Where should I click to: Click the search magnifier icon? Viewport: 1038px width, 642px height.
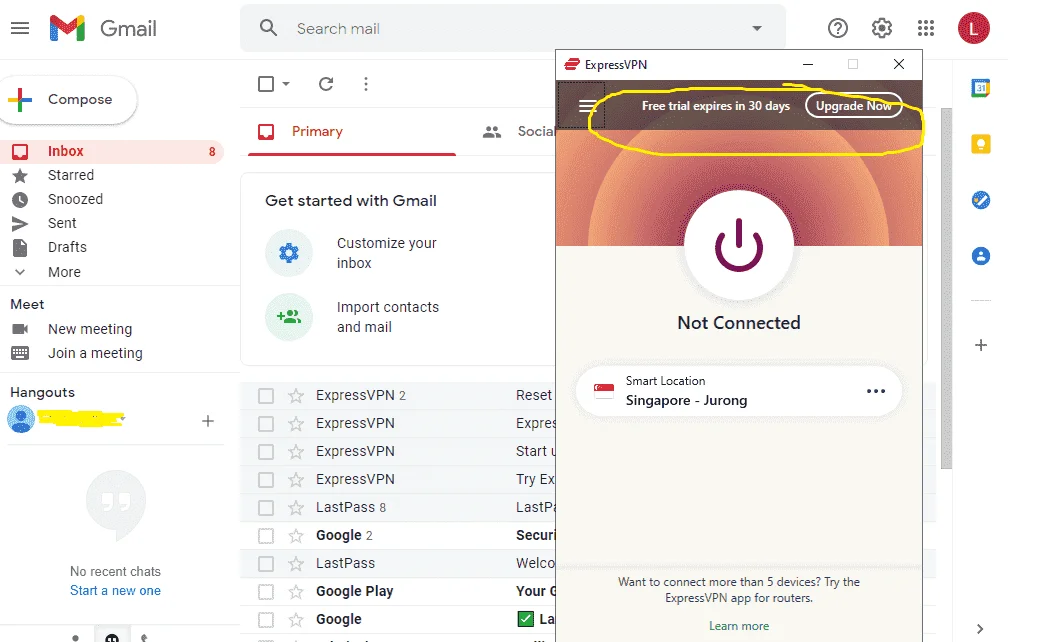(x=268, y=28)
